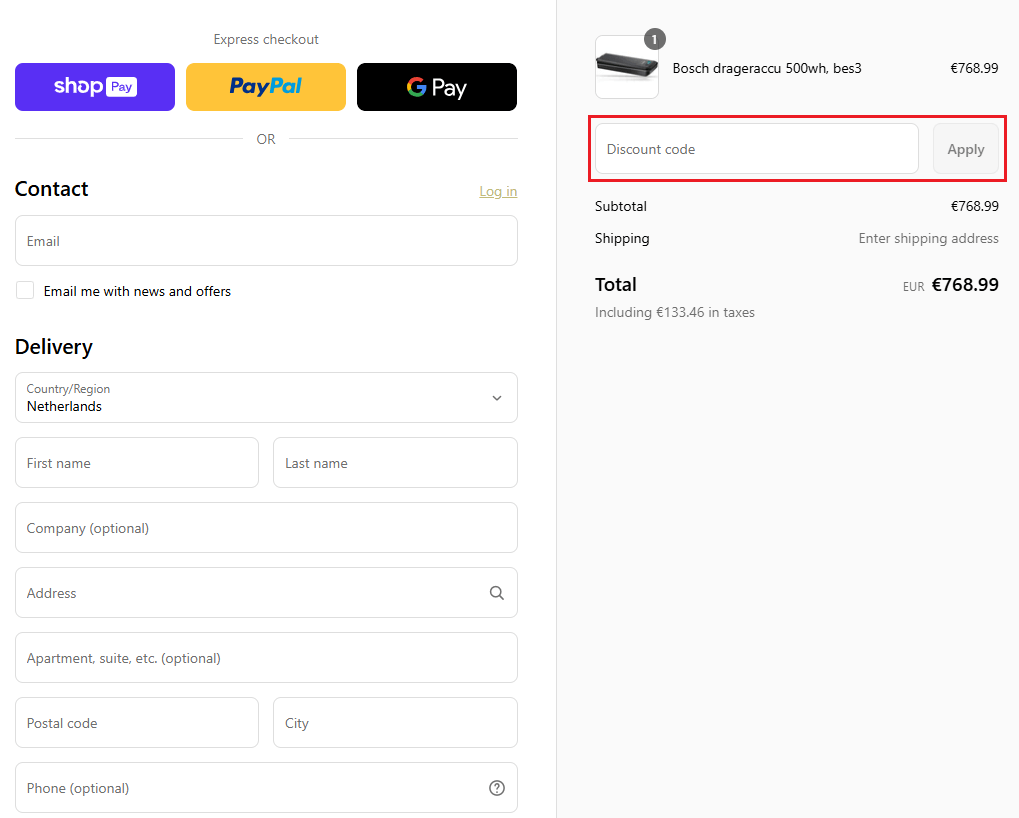Click the quantity badge on product image
Screen dimensions: 1019x818
click(x=655, y=39)
